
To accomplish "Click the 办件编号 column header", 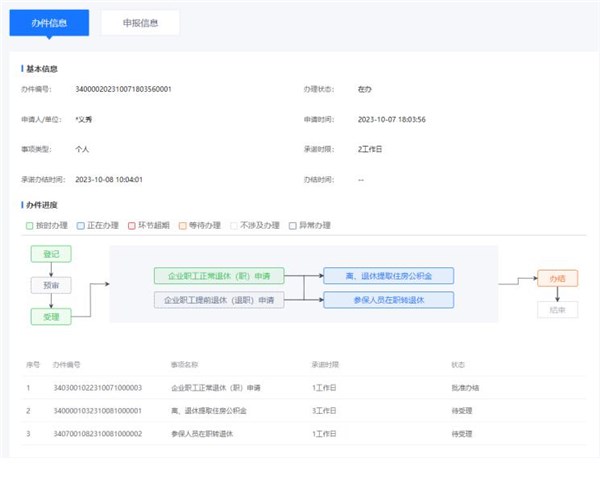I will tap(67, 365).
